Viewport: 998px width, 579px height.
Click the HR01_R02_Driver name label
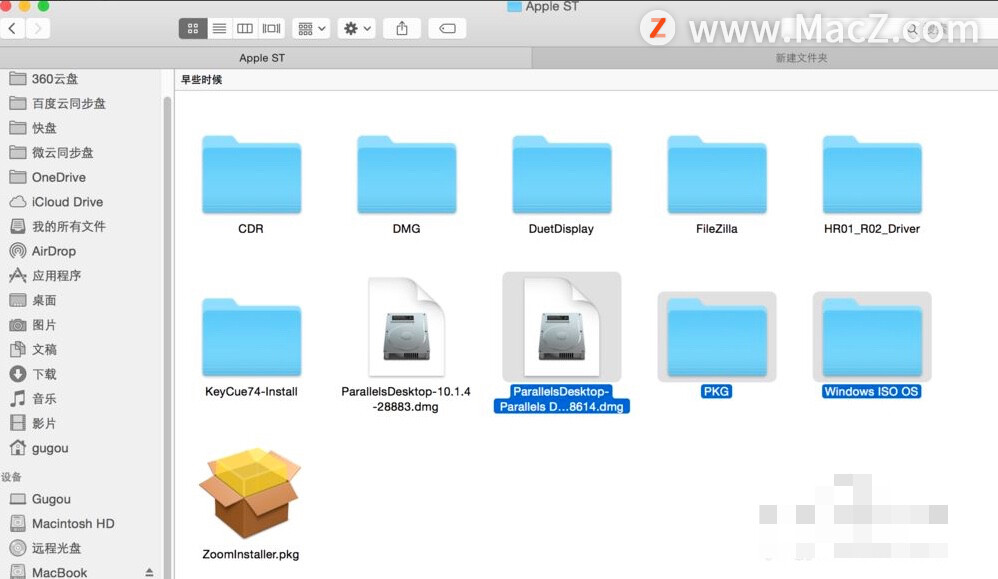click(872, 229)
